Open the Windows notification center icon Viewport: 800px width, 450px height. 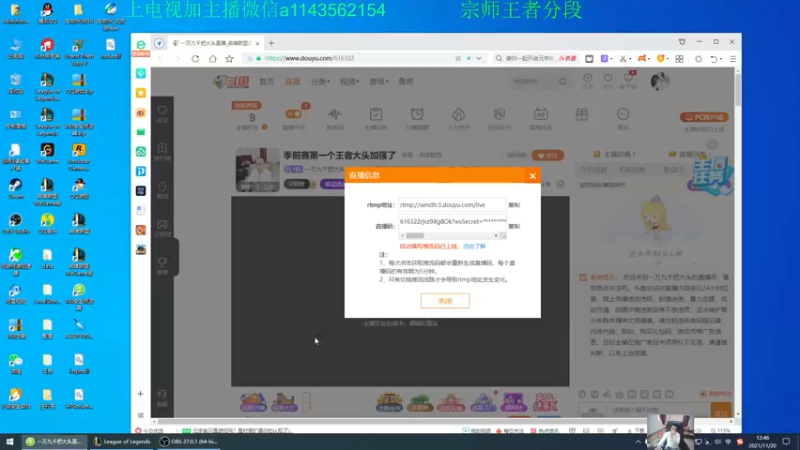click(x=786, y=442)
